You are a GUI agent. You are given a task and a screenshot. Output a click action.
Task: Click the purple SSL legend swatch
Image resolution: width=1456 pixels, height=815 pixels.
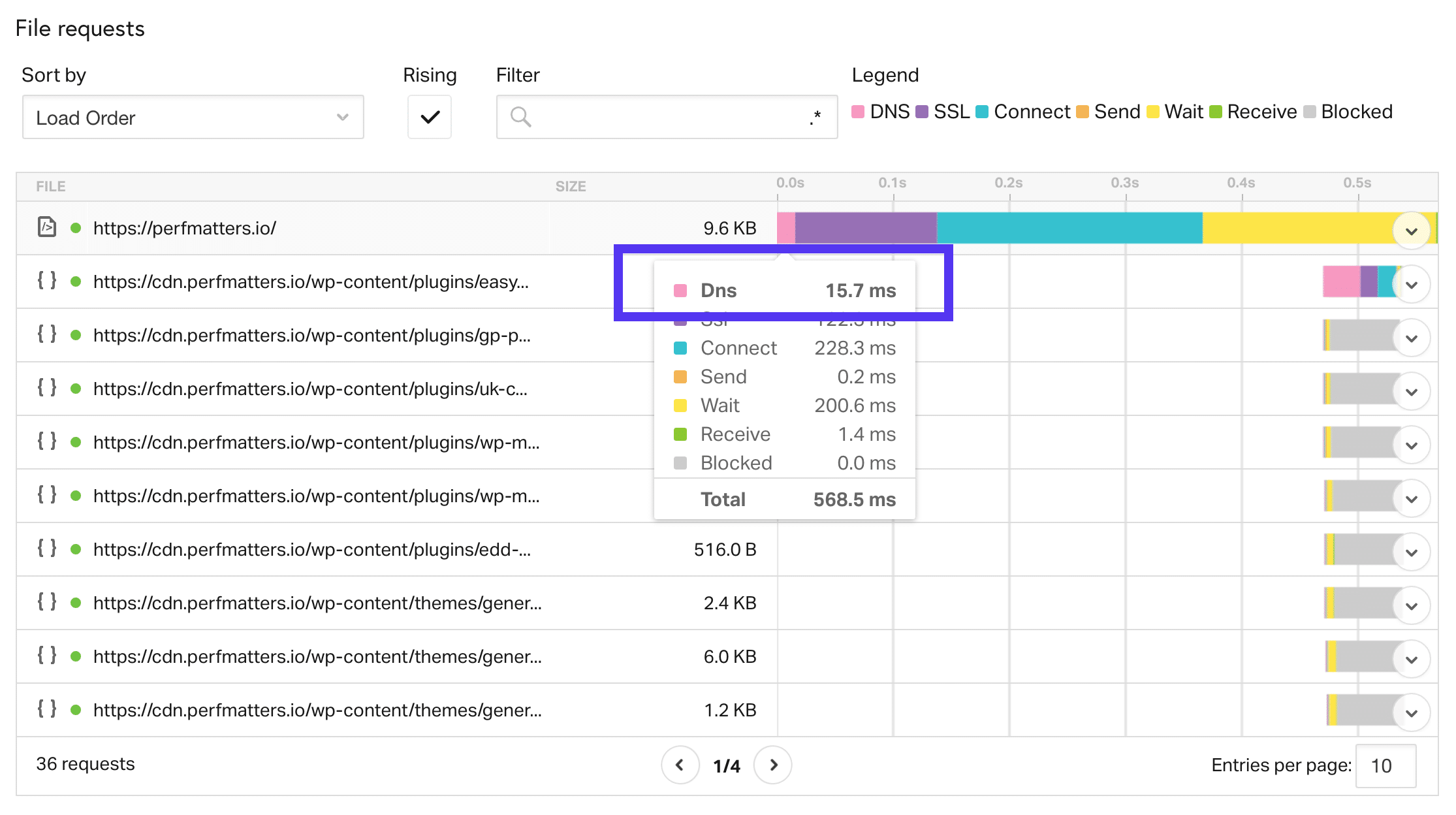(x=923, y=112)
